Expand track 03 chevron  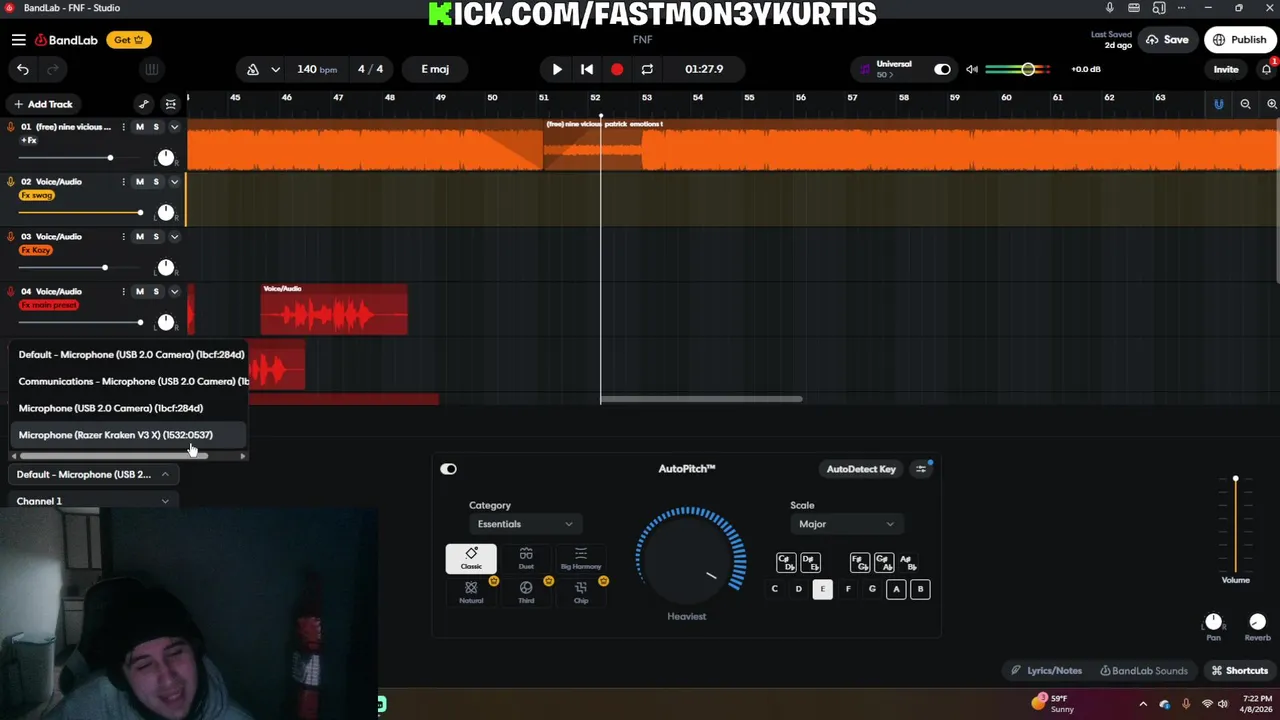pyautogui.click(x=174, y=237)
